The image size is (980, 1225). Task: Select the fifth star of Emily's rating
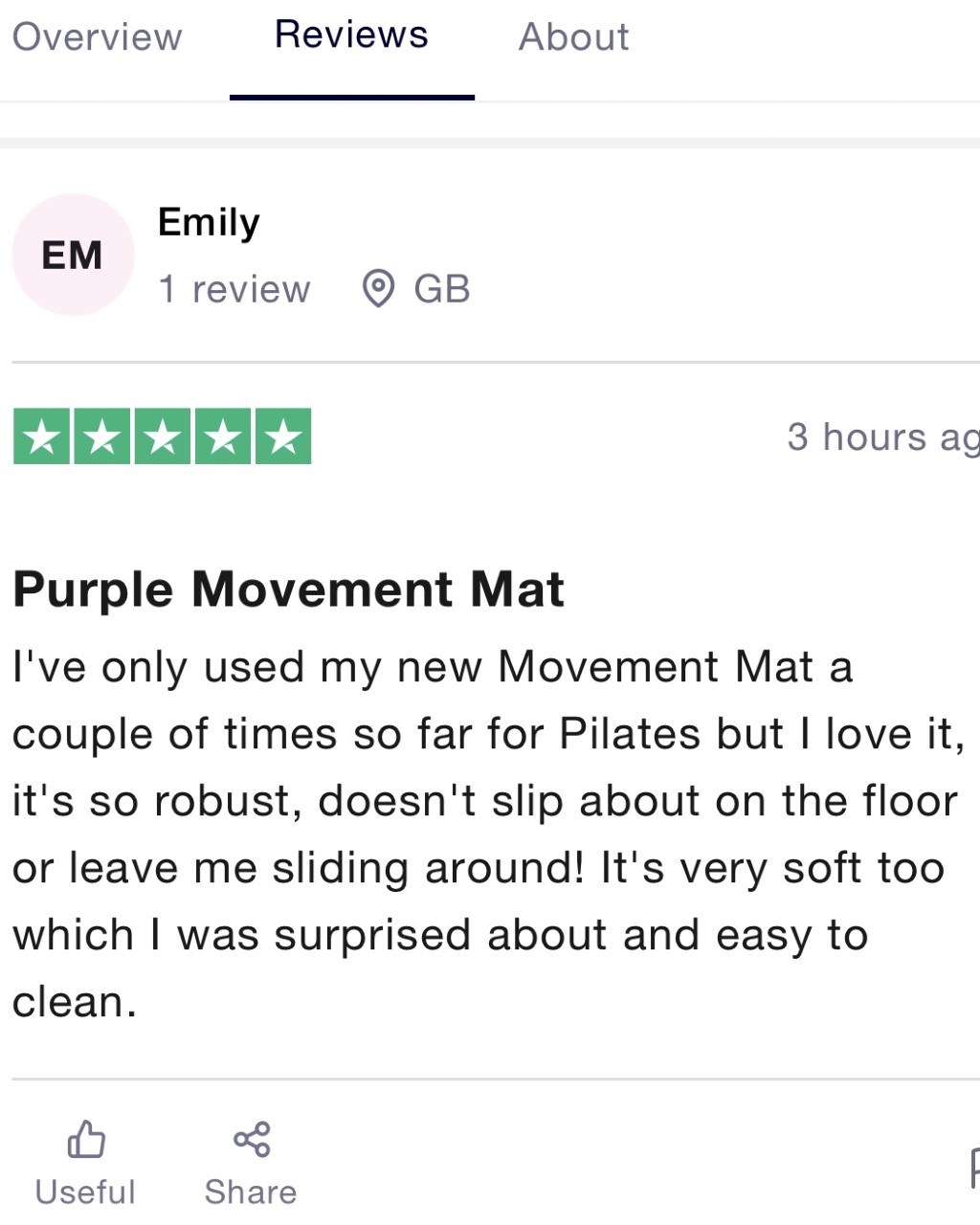click(x=284, y=436)
